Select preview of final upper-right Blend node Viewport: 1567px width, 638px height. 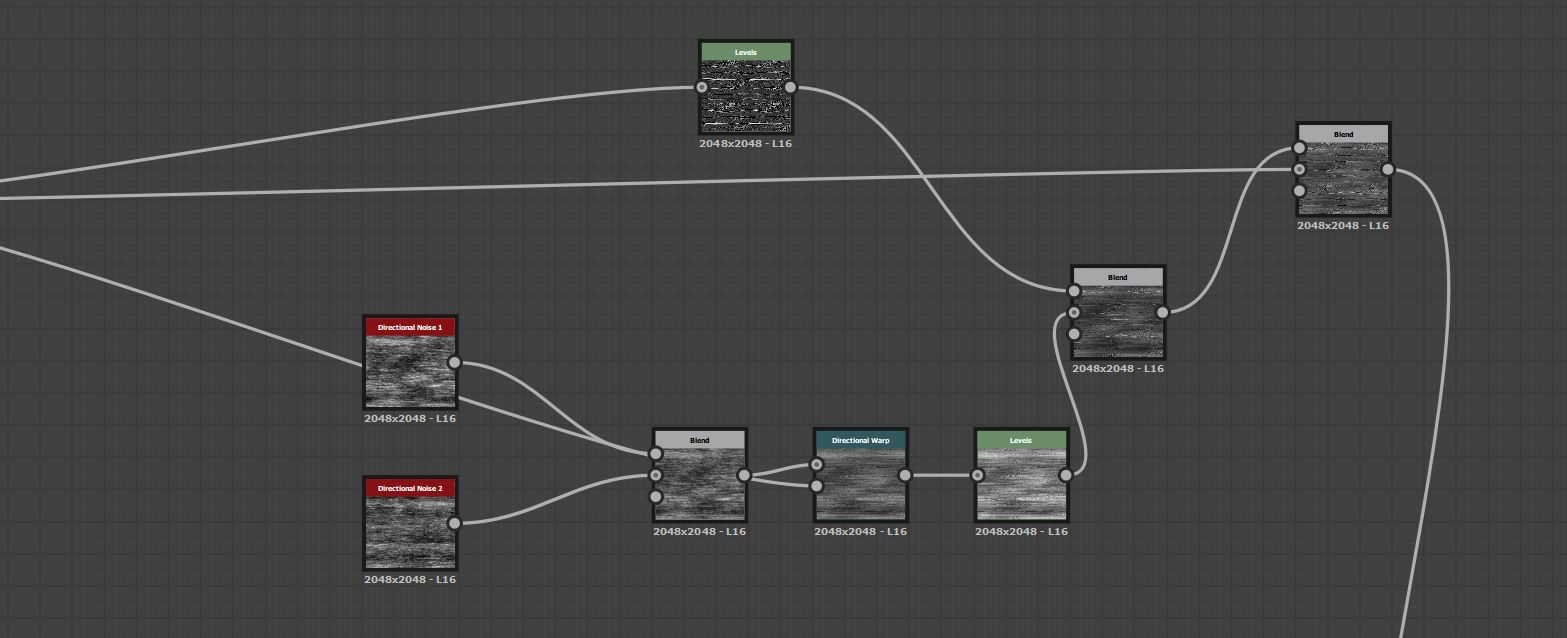(1343, 179)
